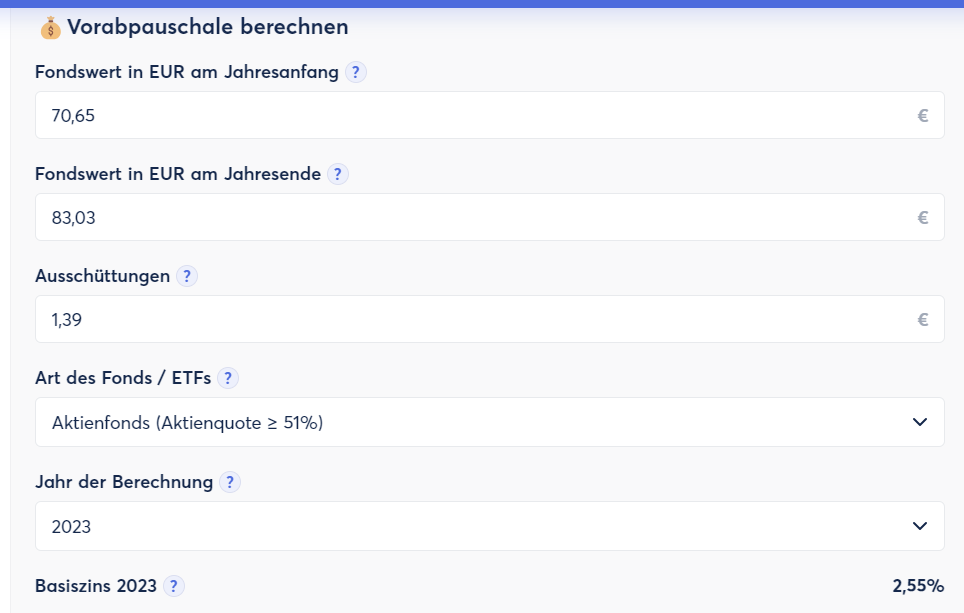Screen dimensions: 964x613
Task: Click chevron arrow of the 2023 selector
Action: 920,526
